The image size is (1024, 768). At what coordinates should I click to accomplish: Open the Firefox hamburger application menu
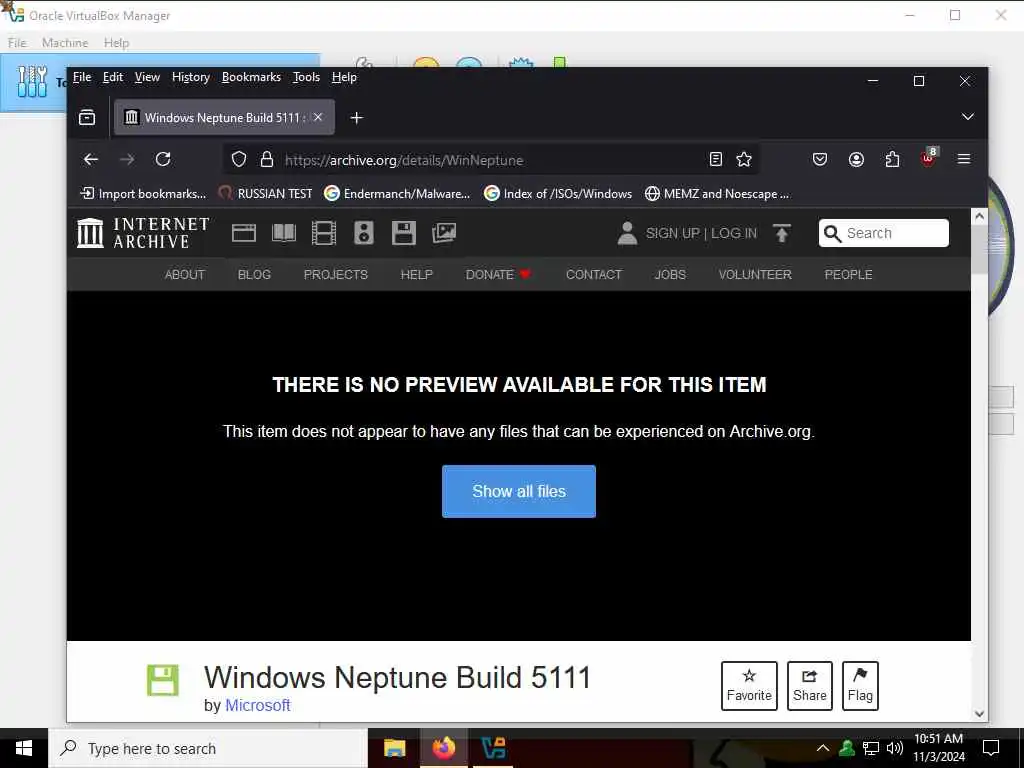tap(964, 159)
